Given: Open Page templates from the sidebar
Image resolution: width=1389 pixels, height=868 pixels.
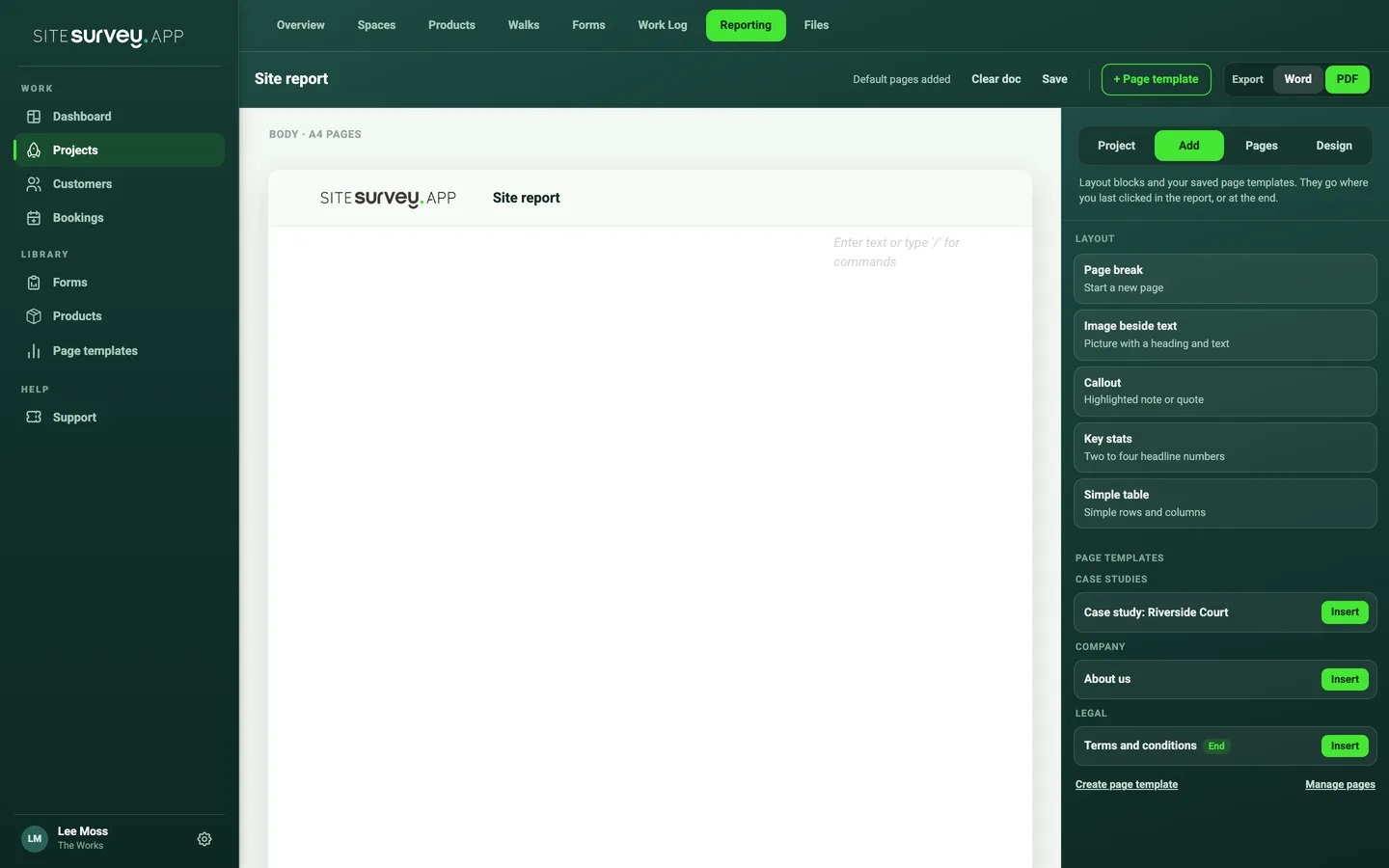Looking at the screenshot, I should (120, 351).
